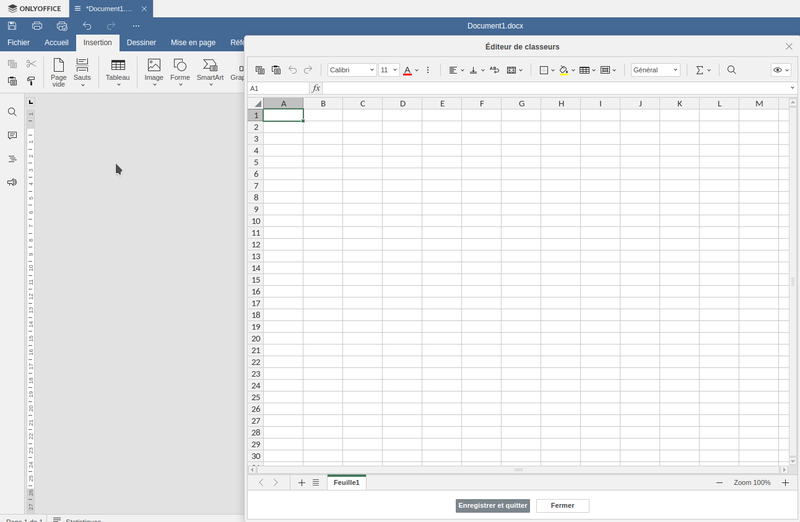Click the insert function fx icon
This screenshot has height=522, width=800.
[316, 88]
